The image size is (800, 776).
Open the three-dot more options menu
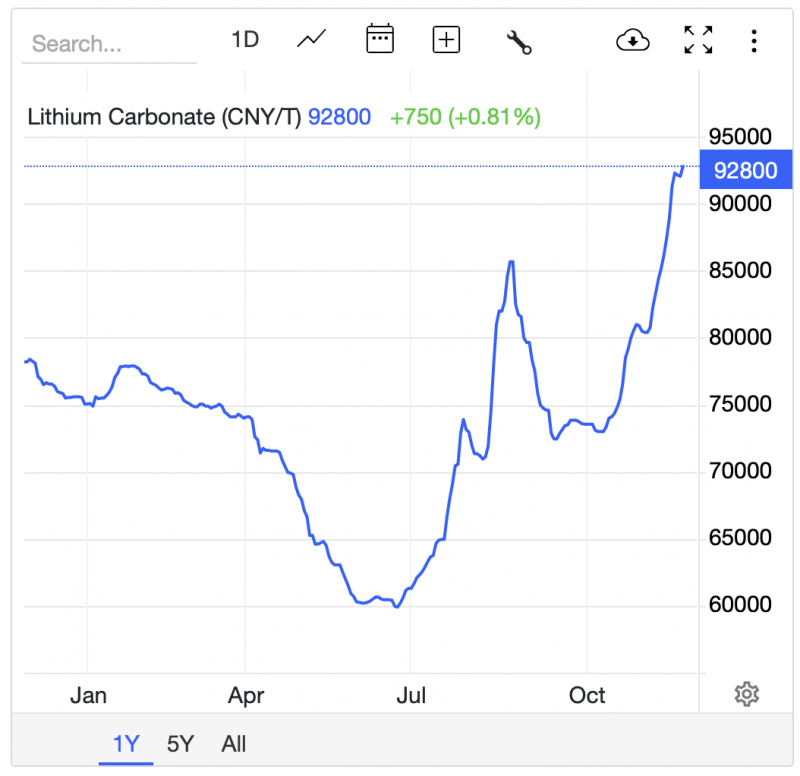click(x=754, y=41)
